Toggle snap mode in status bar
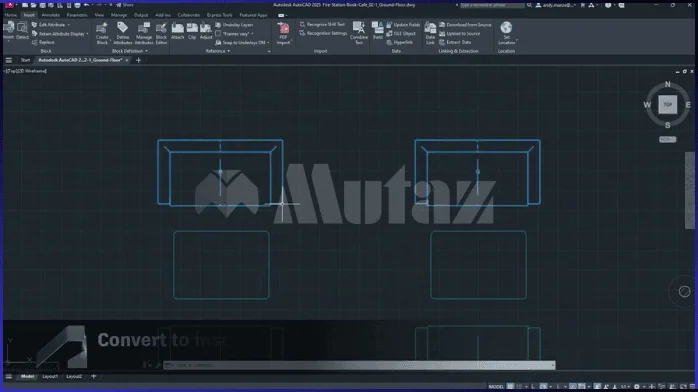This screenshot has width=698, height=392. pyautogui.click(x=519, y=387)
